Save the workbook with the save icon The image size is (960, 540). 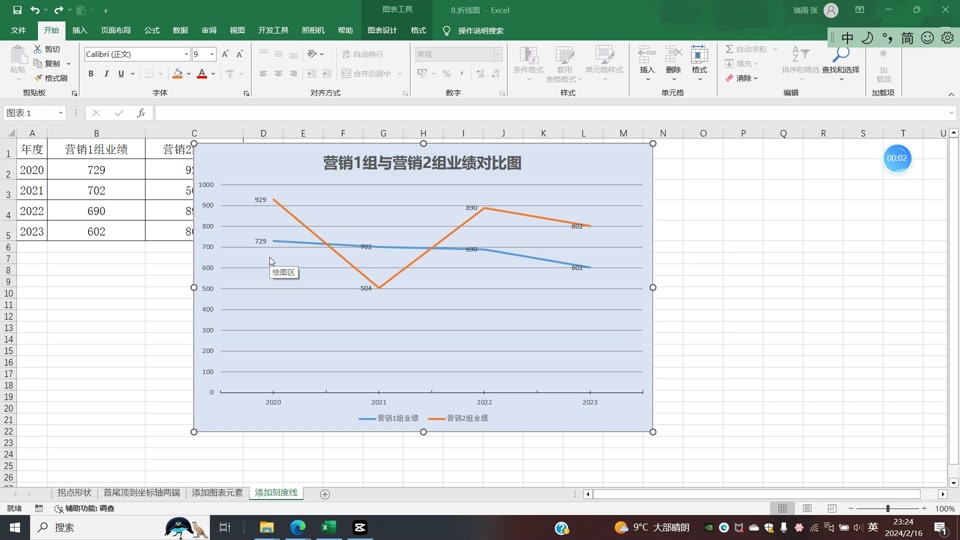tap(17, 10)
